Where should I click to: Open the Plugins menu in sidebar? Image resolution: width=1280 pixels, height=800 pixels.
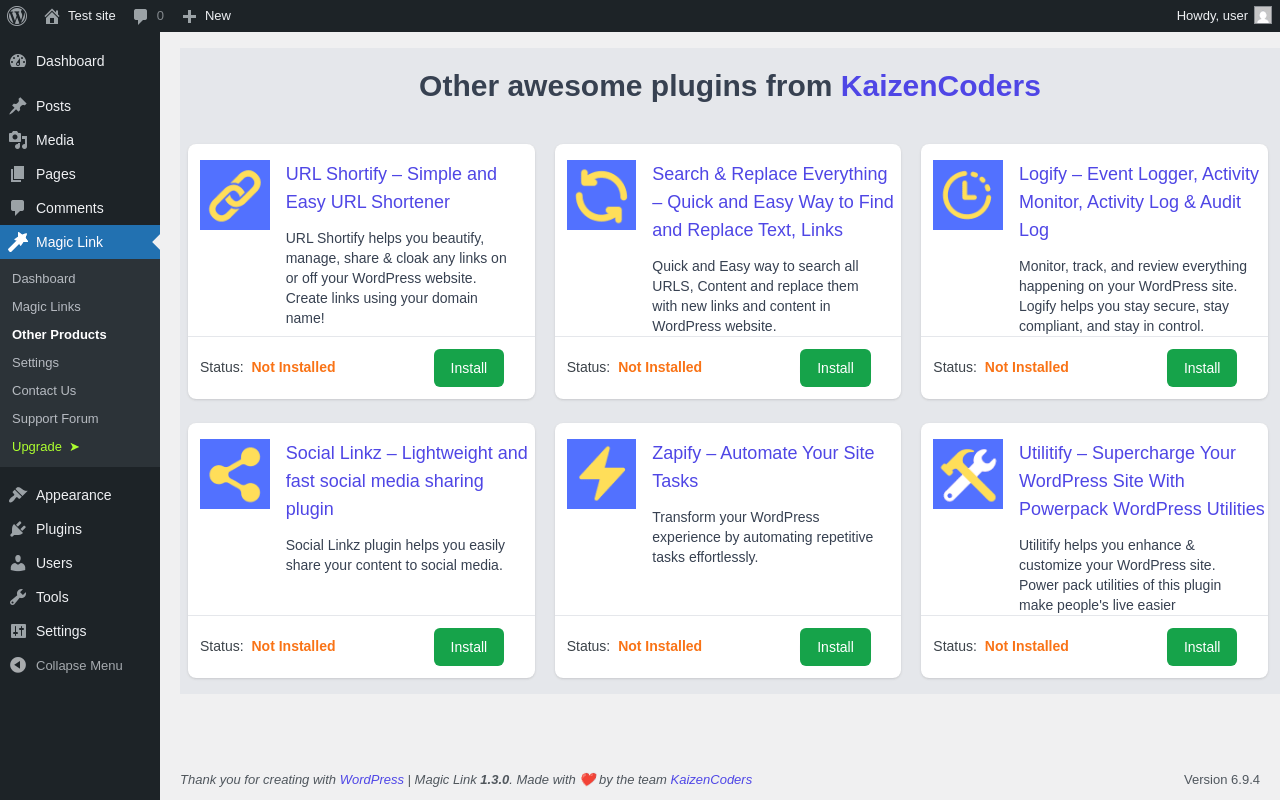point(59,529)
